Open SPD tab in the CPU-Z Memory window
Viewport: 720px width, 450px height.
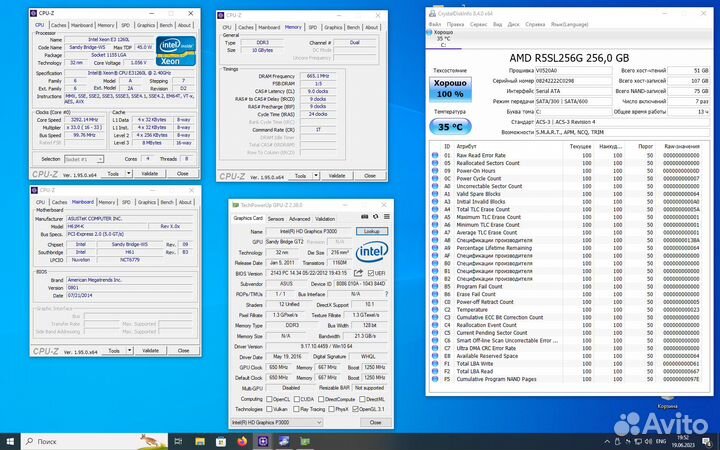313,28
